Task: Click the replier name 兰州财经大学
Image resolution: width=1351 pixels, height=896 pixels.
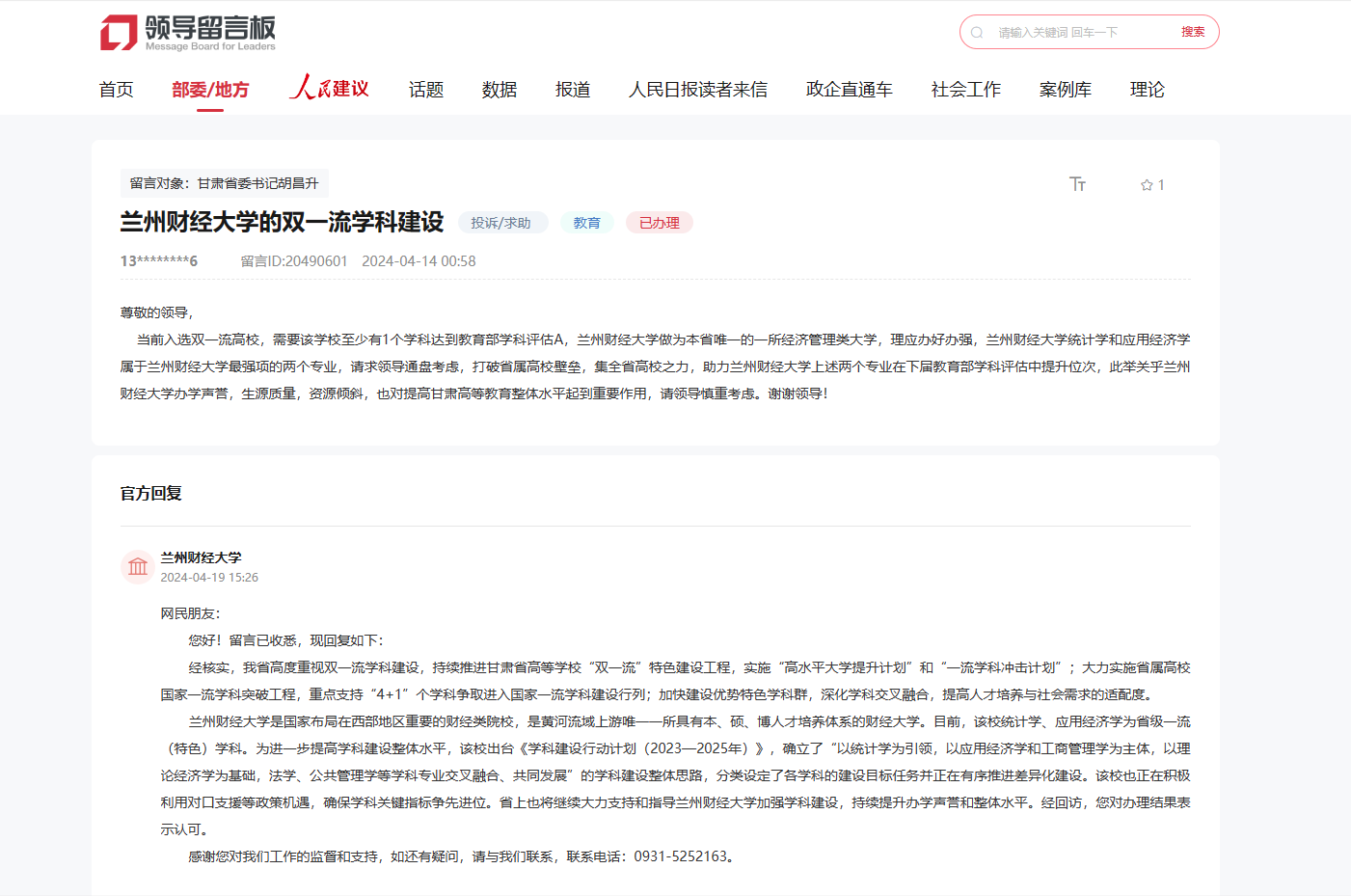Action: pyautogui.click(x=201, y=557)
